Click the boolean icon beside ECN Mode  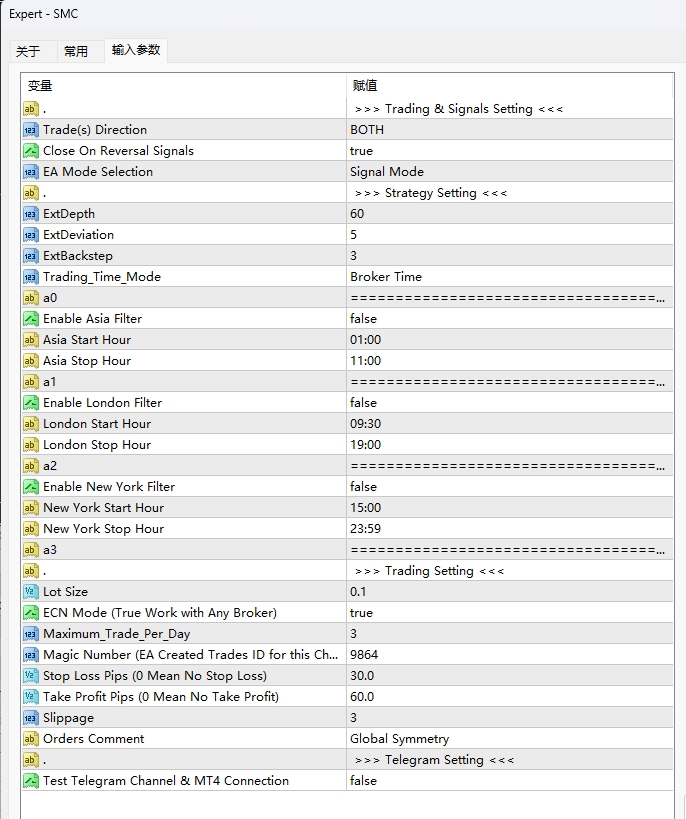tap(31, 613)
